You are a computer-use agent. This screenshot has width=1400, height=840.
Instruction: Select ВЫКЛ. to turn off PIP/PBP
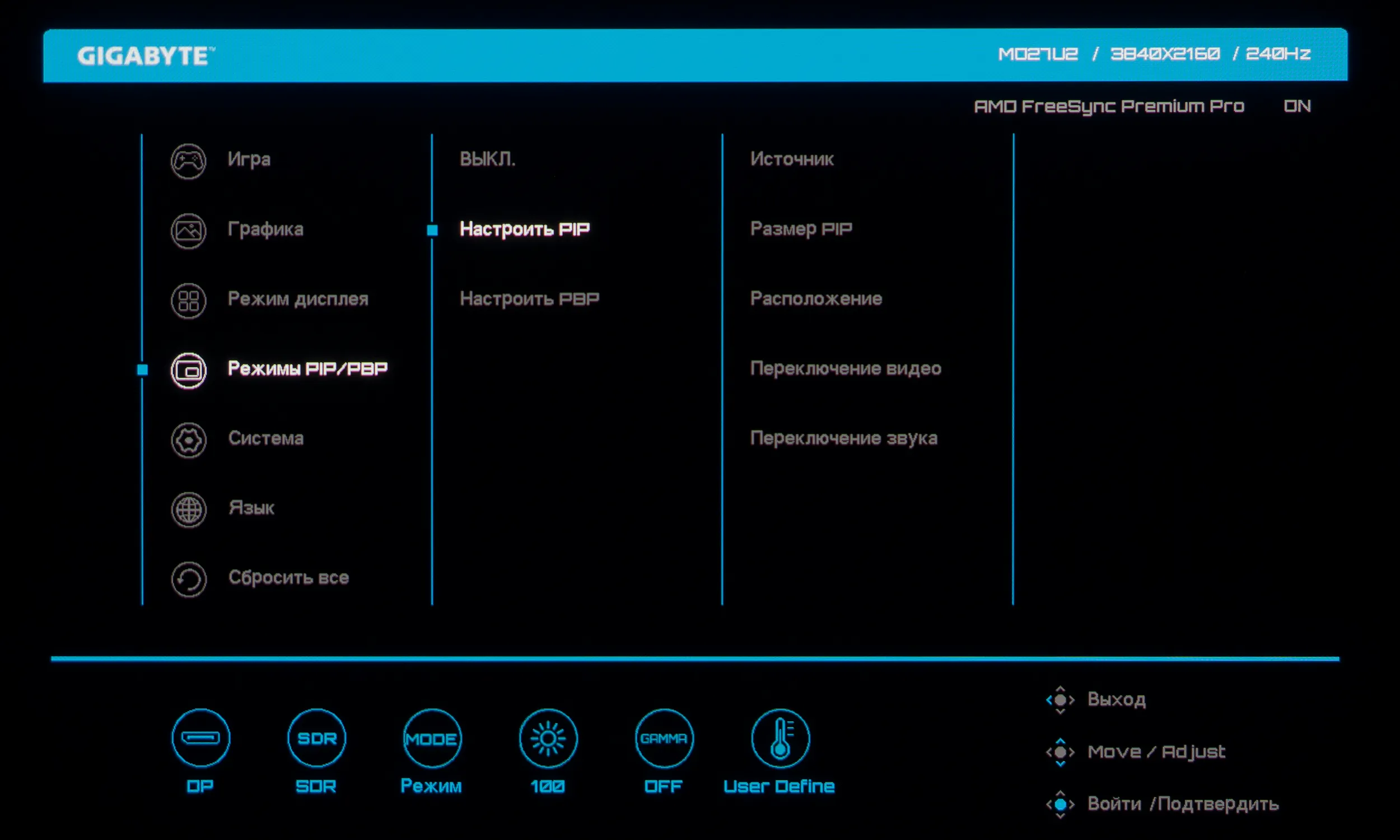pyautogui.click(x=487, y=159)
